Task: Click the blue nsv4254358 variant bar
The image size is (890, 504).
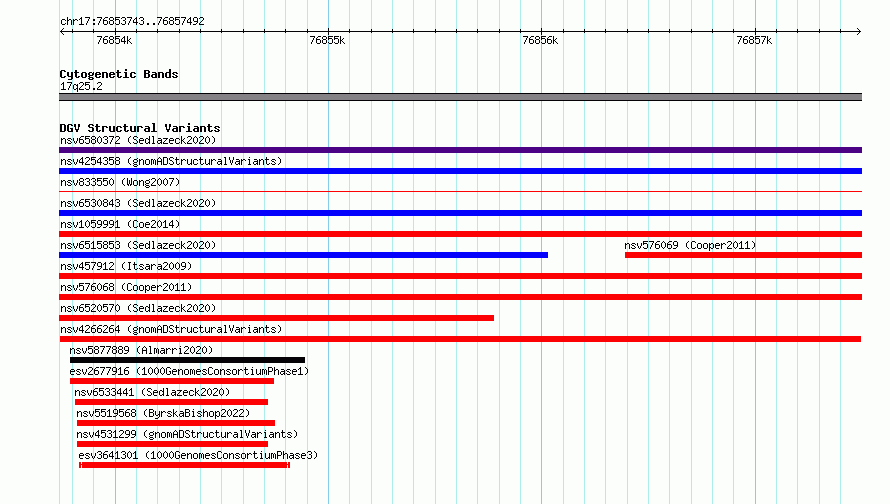Action: [x=460, y=171]
